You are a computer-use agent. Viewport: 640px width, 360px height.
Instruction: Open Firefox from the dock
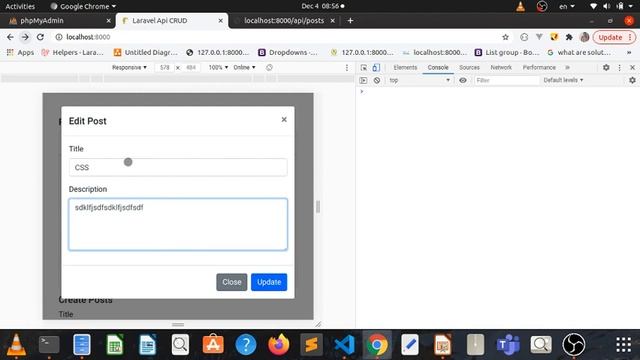coord(279,345)
